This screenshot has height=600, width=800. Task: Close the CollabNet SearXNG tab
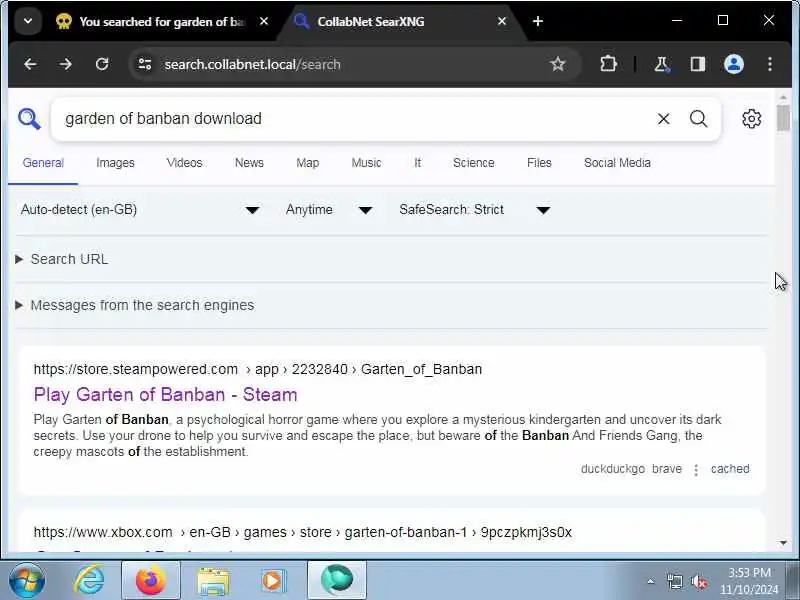pyautogui.click(x=502, y=21)
